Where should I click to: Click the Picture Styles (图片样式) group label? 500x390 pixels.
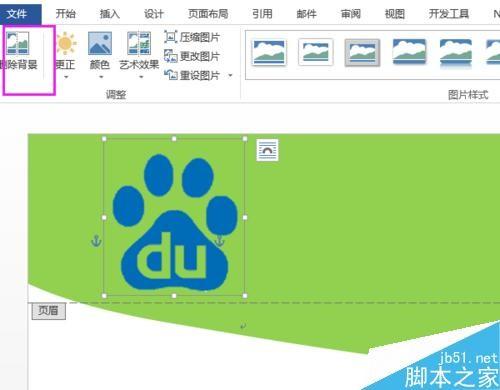(x=468, y=95)
